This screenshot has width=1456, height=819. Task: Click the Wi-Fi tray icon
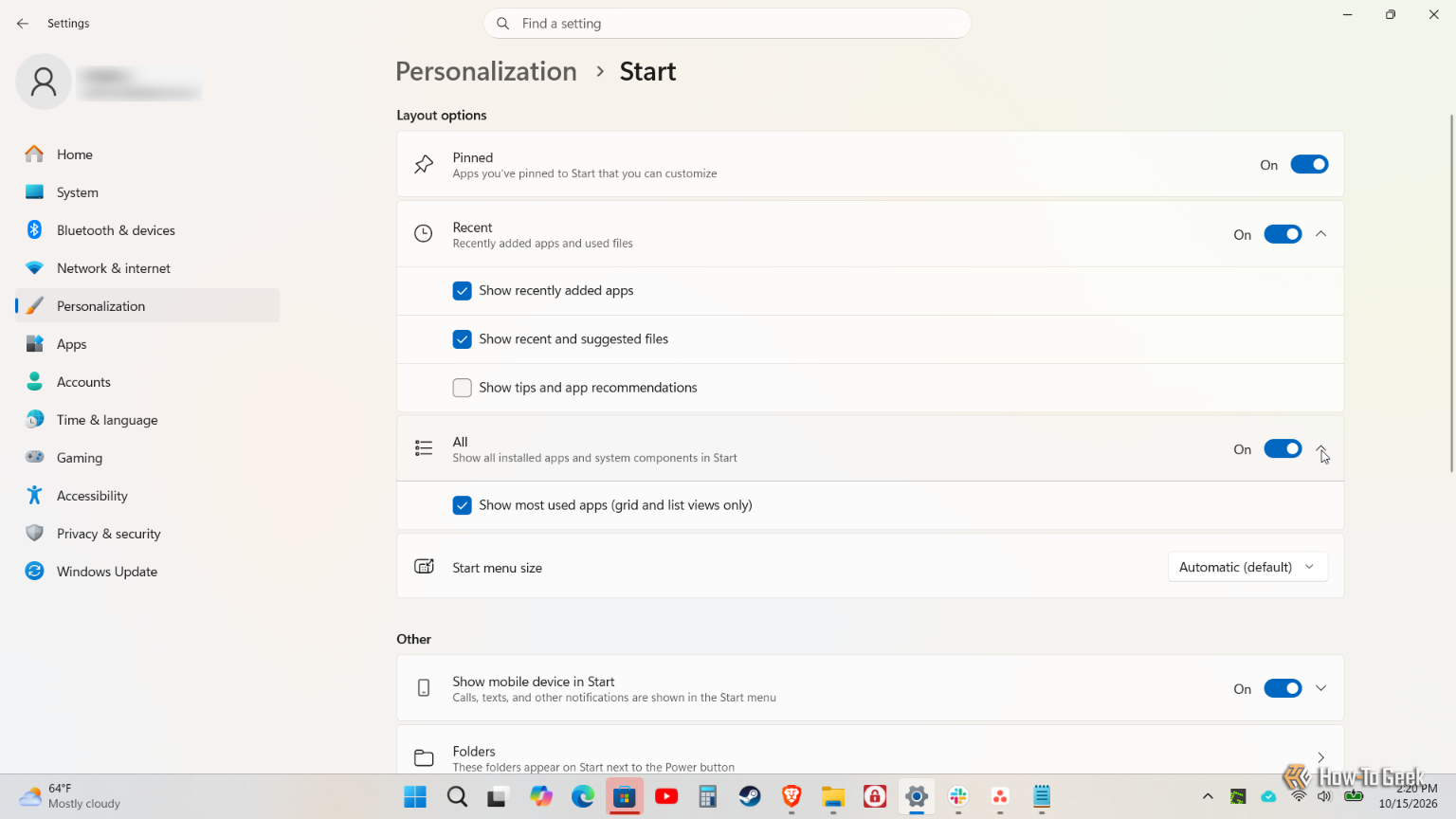point(1299,796)
